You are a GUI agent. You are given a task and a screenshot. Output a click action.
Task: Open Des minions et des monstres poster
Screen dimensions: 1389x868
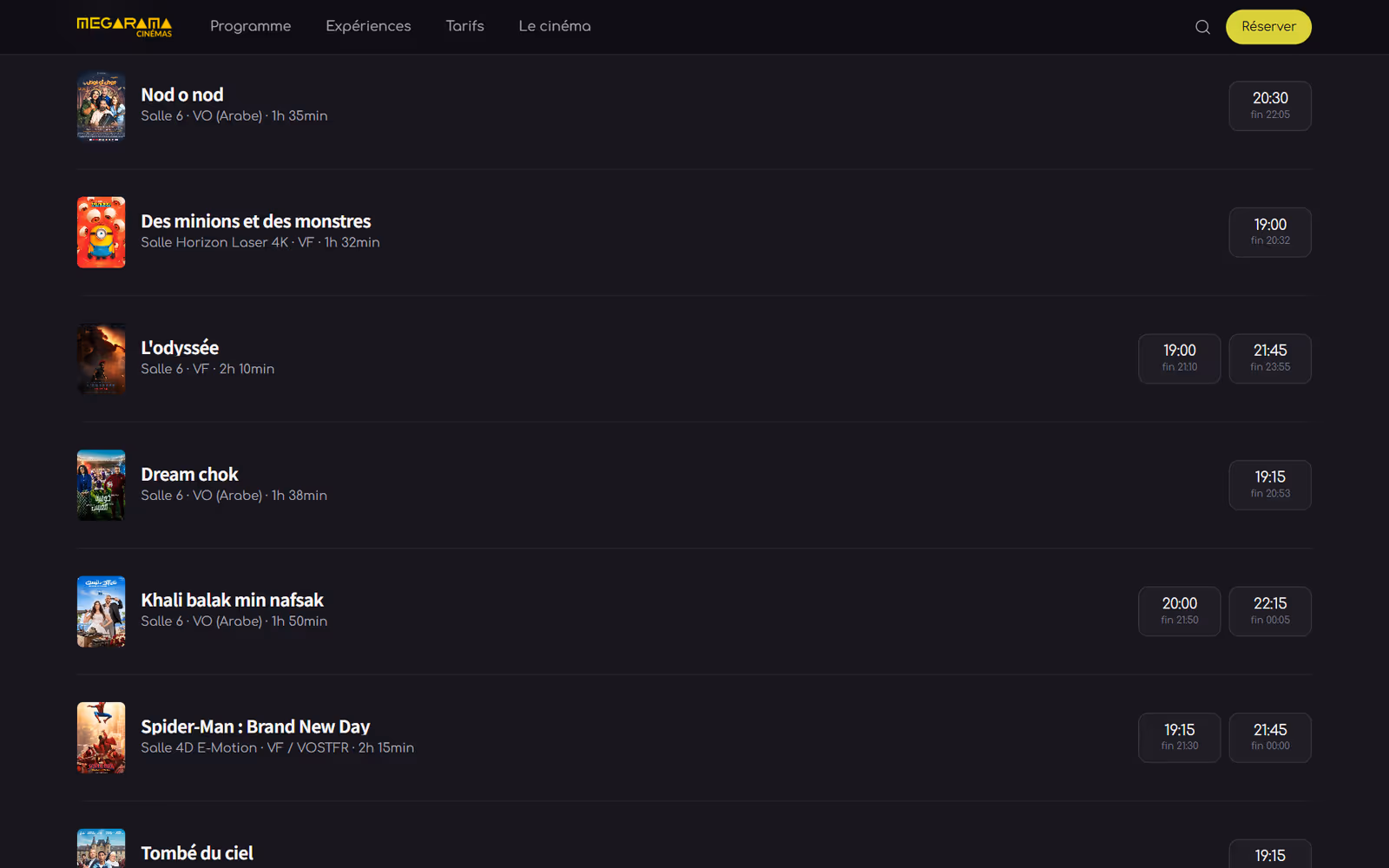pos(101,233)
